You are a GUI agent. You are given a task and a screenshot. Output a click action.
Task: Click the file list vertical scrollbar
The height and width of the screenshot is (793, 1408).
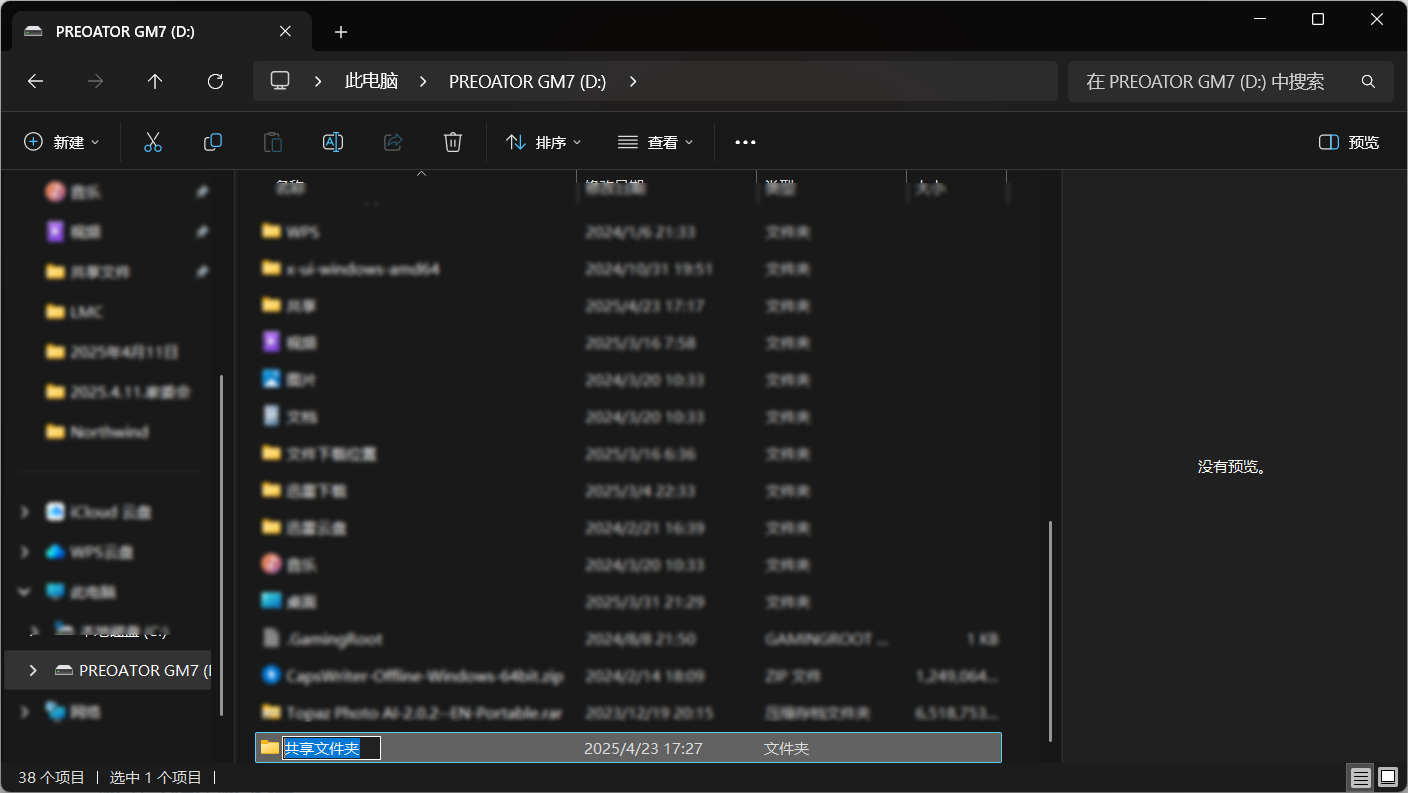tap(1049, 630)
